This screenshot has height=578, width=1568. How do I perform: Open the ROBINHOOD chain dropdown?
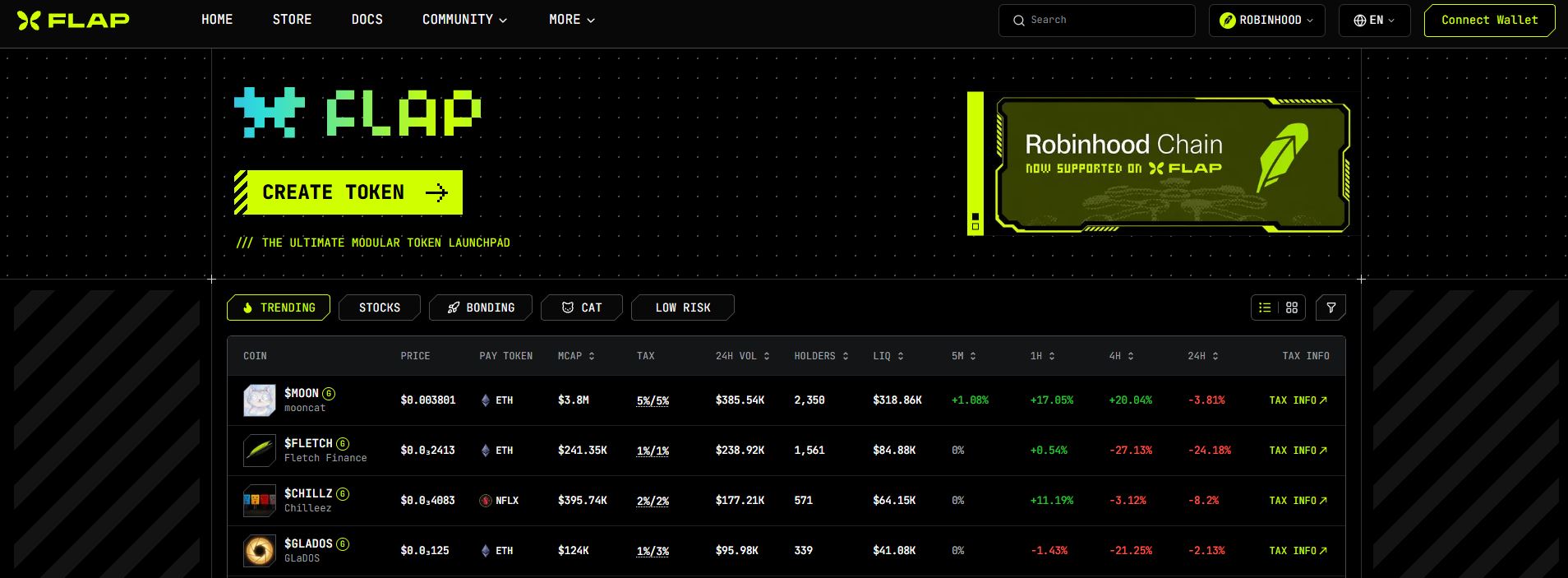[1266, 21]
